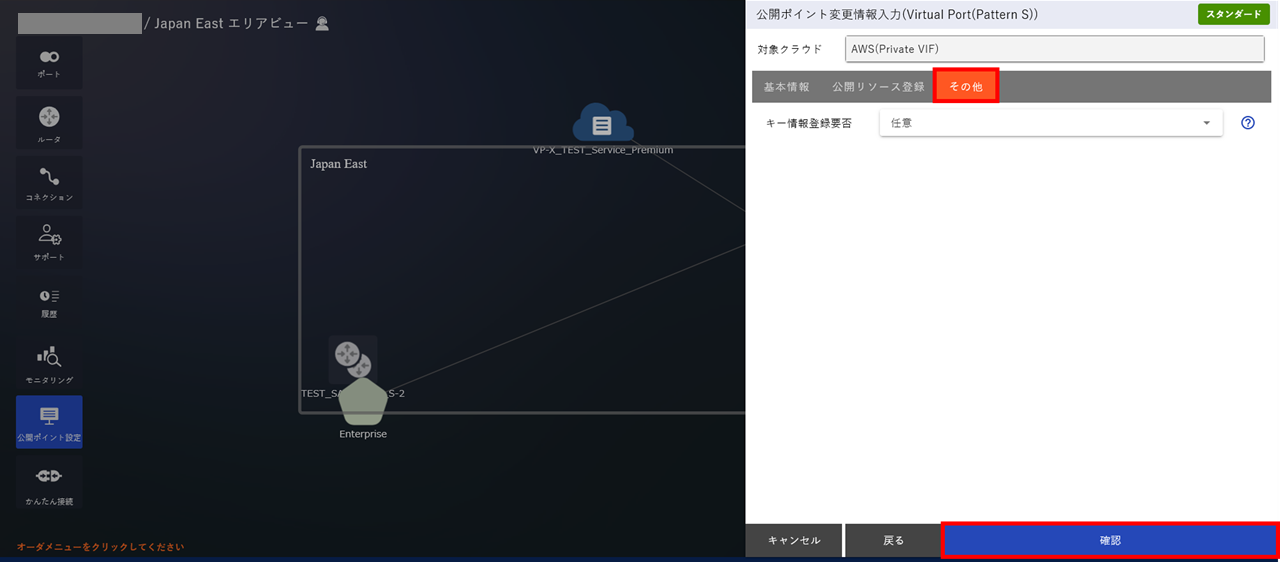
Task: Click the 確認 button
Action: pos(1110,540)
